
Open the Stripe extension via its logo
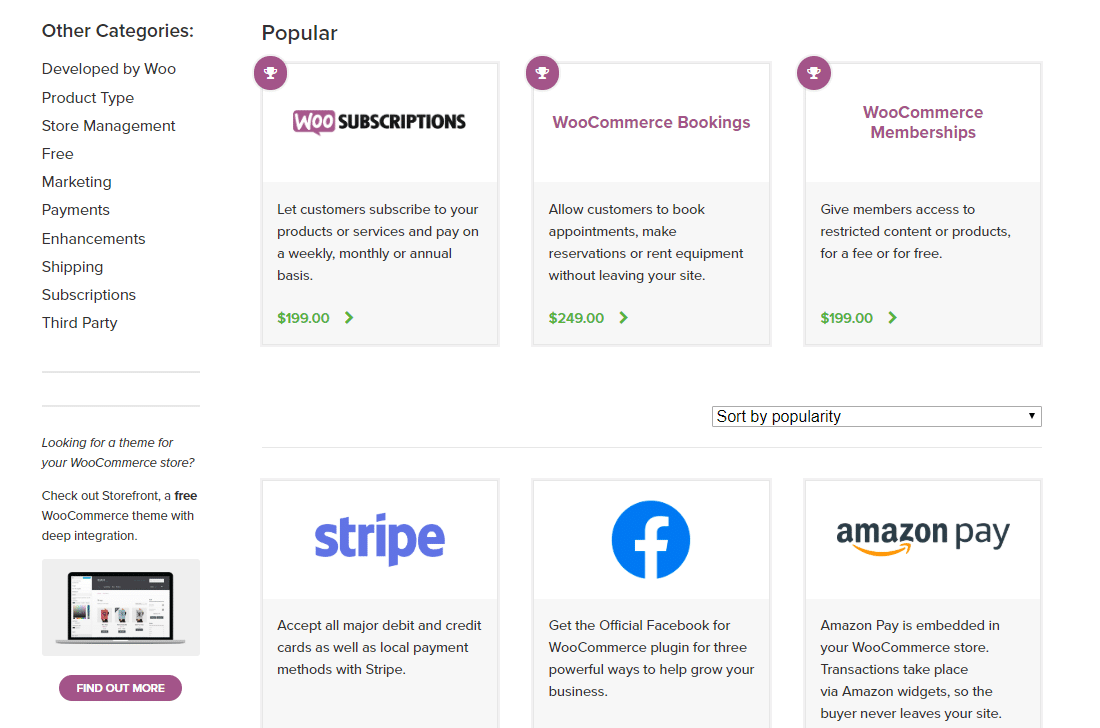(379, 539)
